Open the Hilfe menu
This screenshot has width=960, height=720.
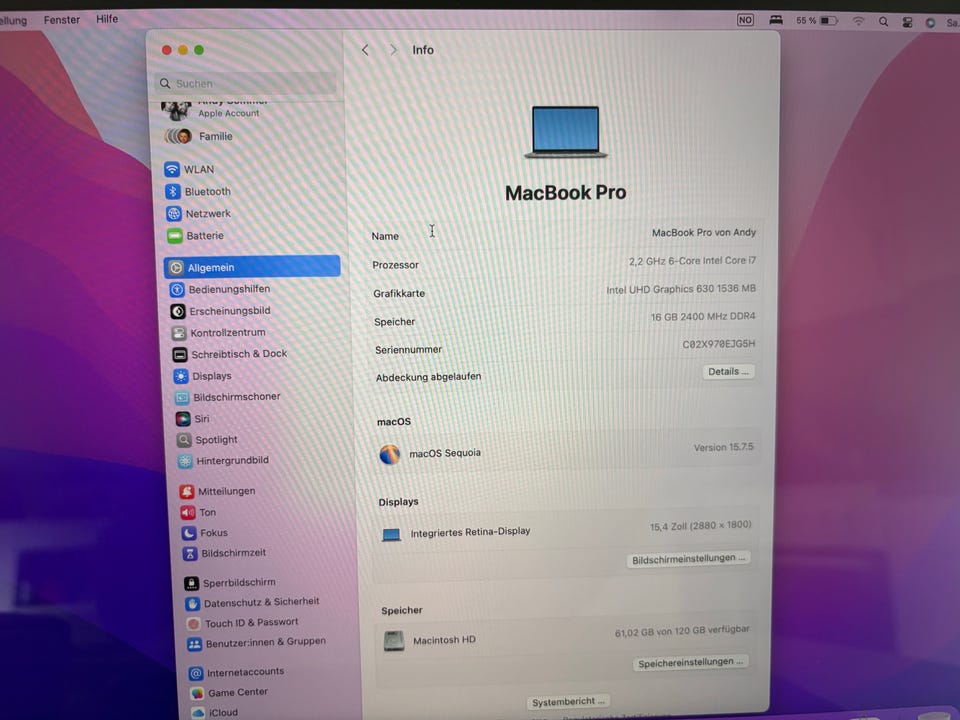coord(107,19)
